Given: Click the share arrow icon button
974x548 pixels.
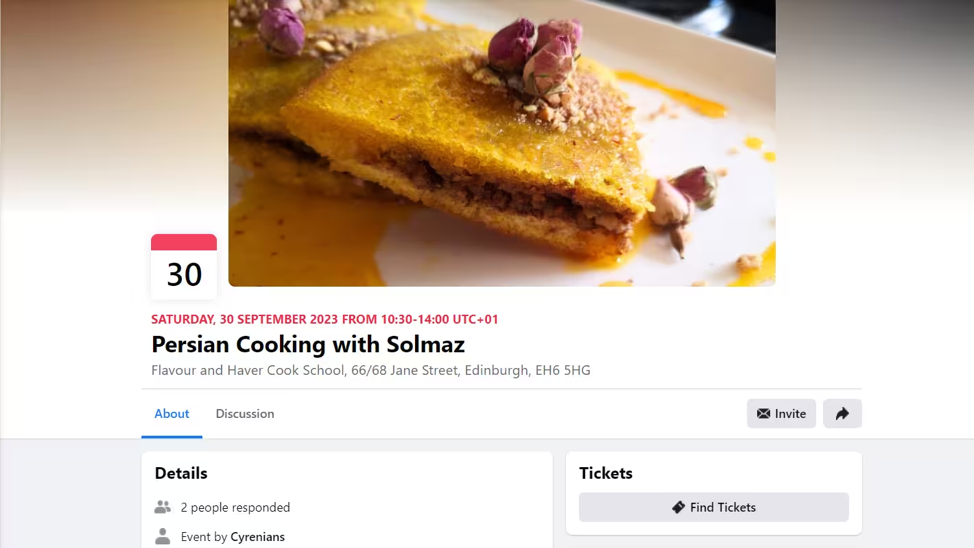Looking at the screenshot, I should coord(842,414).
